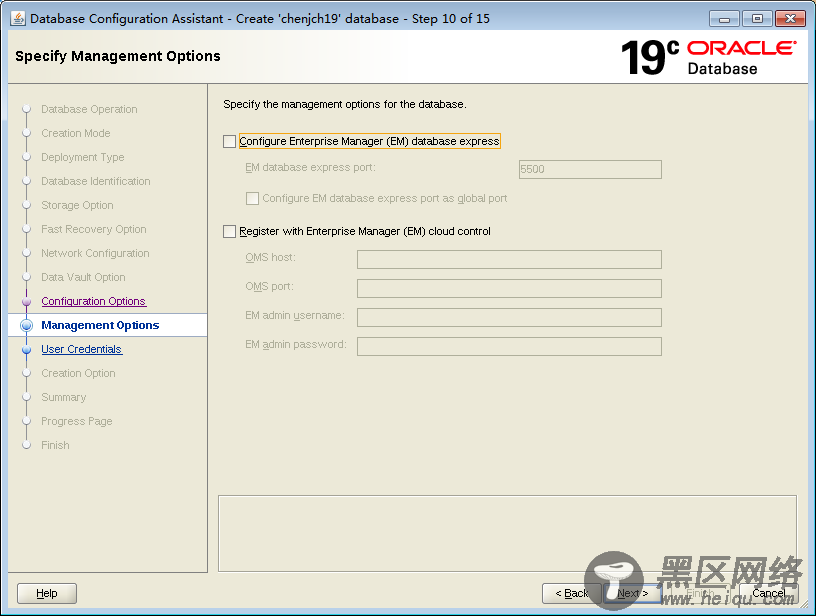Click the EM admin password field
This screenshot has height=616, width=816.
point(509,346)
